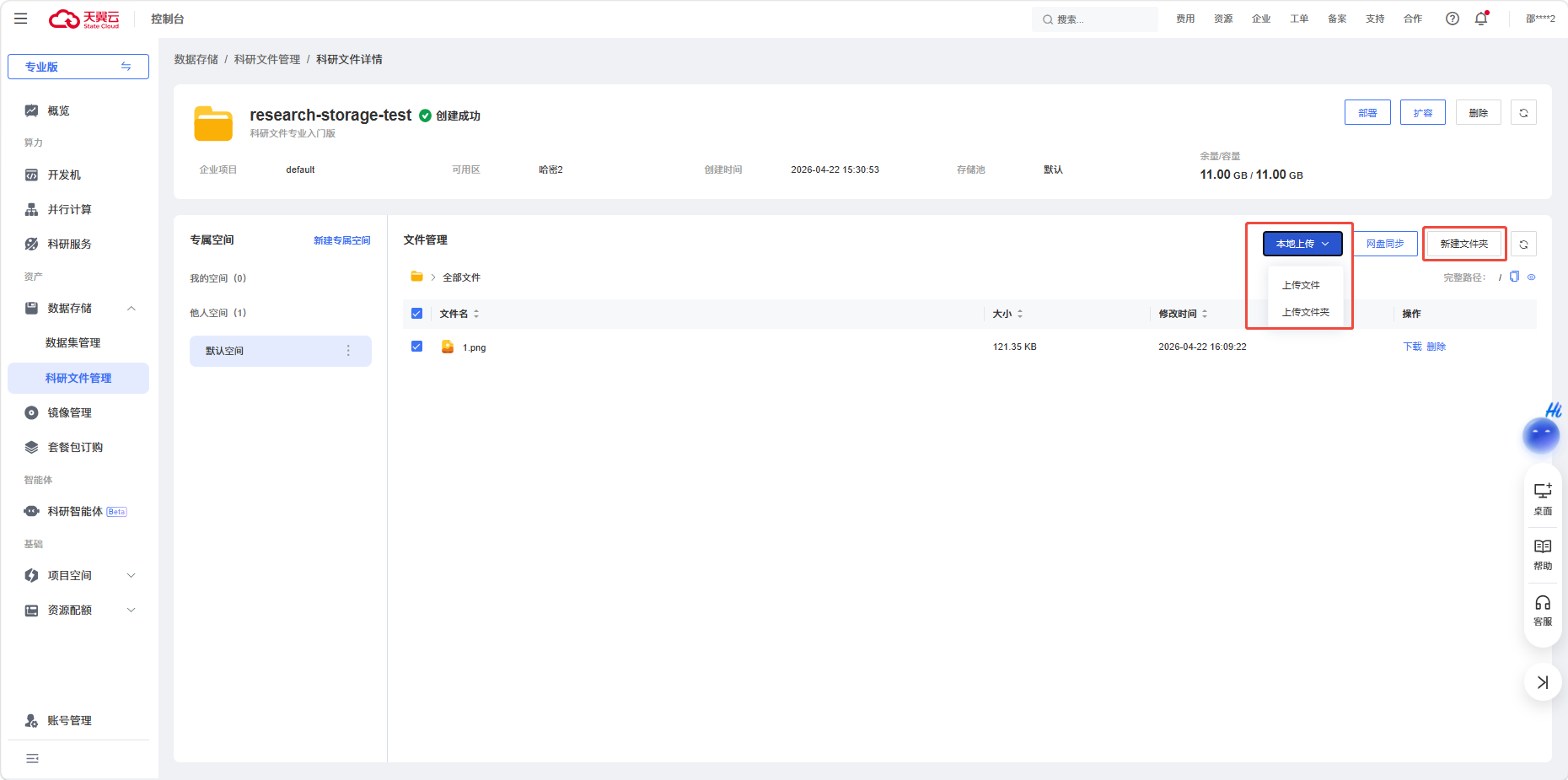
Task: Click the 扩容 button
Action: (x=1423, y=113)
